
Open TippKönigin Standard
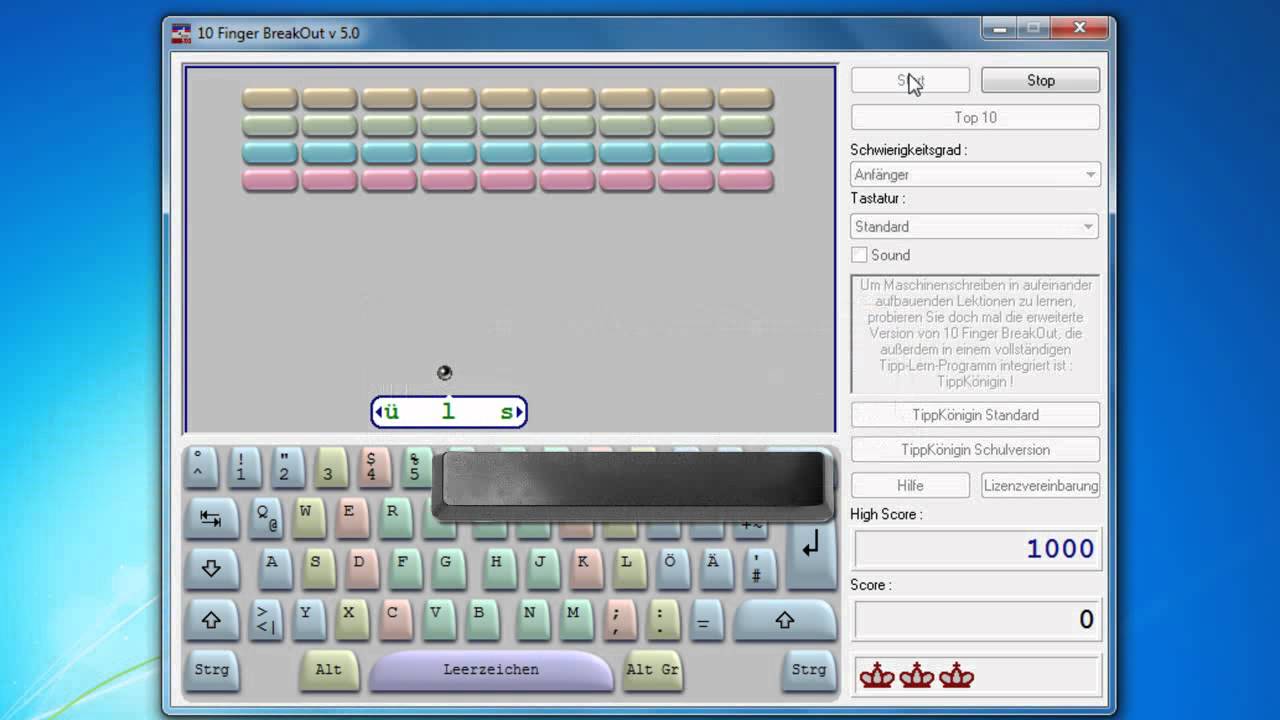pyautogui.click(x=975, y=415)
